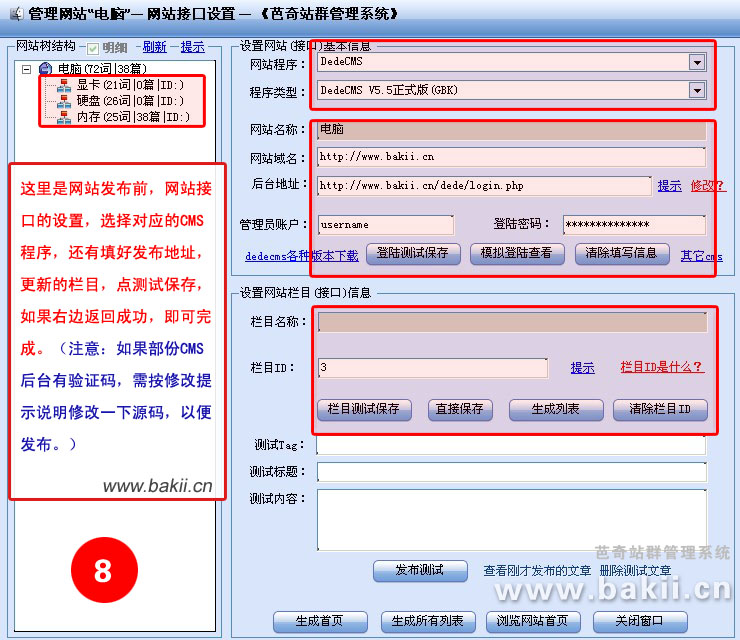The height and width of the screenshot is (640, 740).
Task: Click the 清除填写信息 button
Action: pos(622,254)
